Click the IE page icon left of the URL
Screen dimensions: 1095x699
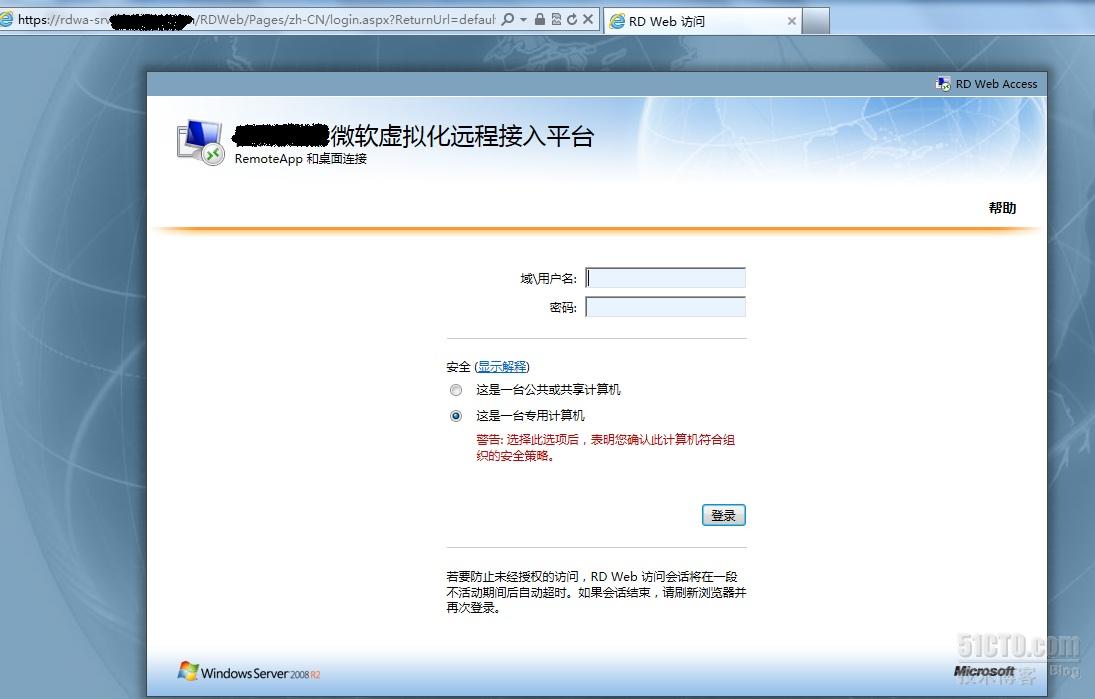6,19
